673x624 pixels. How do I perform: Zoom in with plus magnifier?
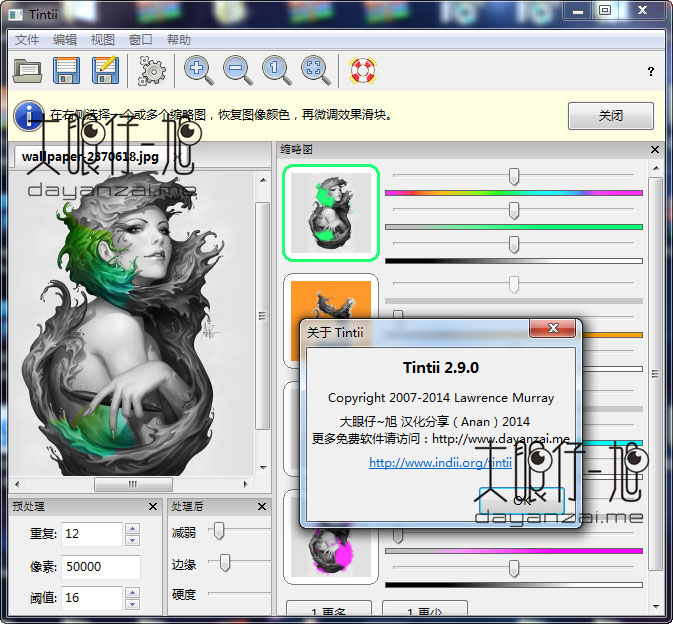click(x=198, y=71)
